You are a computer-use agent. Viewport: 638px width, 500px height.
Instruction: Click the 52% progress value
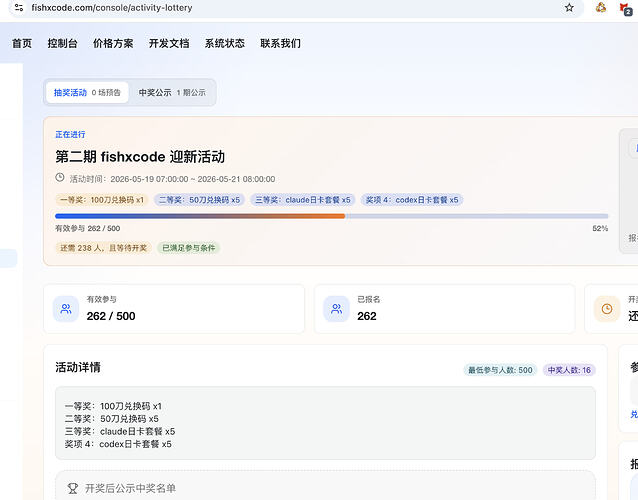click(600, 228)
